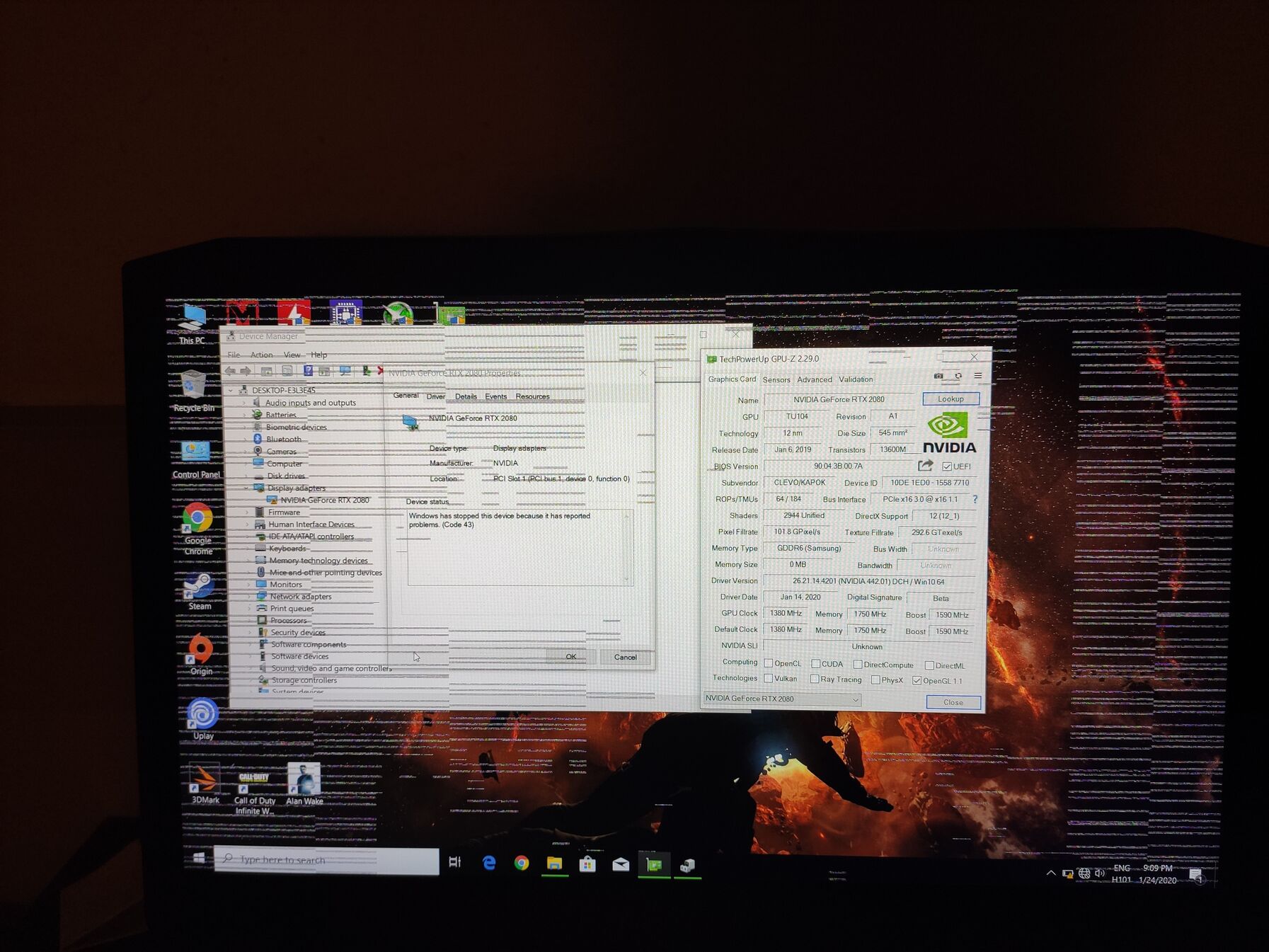Viewport: 1269px width, 952px height.
Task: Toggle the DirectML checkbox
Action: click(x=929, y=665)
